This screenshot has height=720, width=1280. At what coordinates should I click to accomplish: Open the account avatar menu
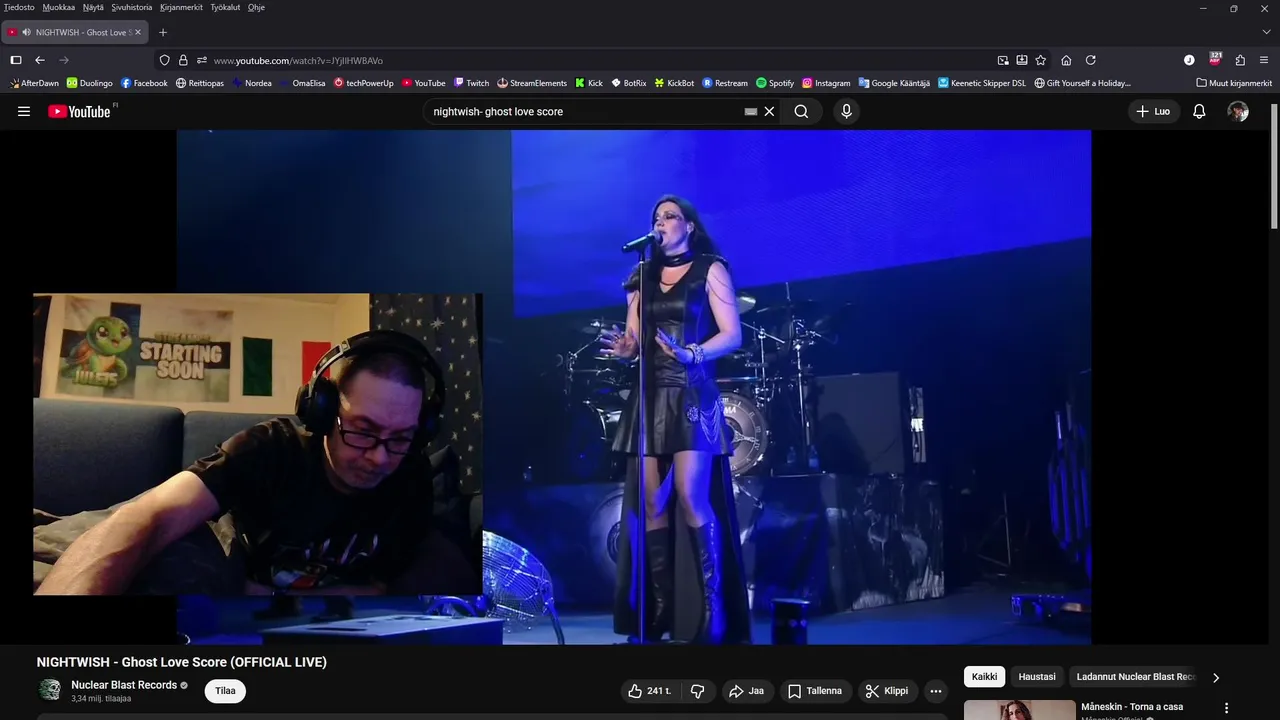[x=1238, y=111]
